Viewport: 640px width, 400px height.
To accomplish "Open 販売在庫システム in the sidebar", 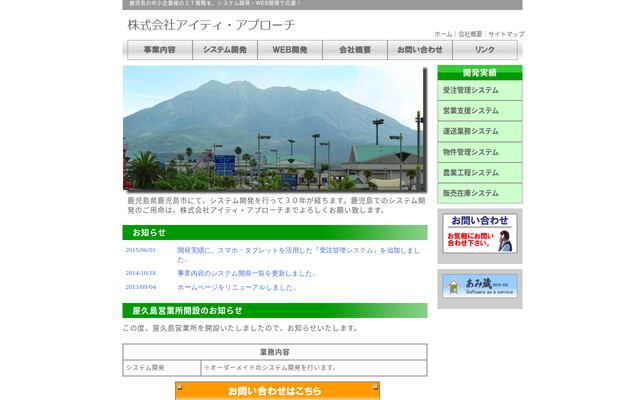I will (x=480, y=193).
